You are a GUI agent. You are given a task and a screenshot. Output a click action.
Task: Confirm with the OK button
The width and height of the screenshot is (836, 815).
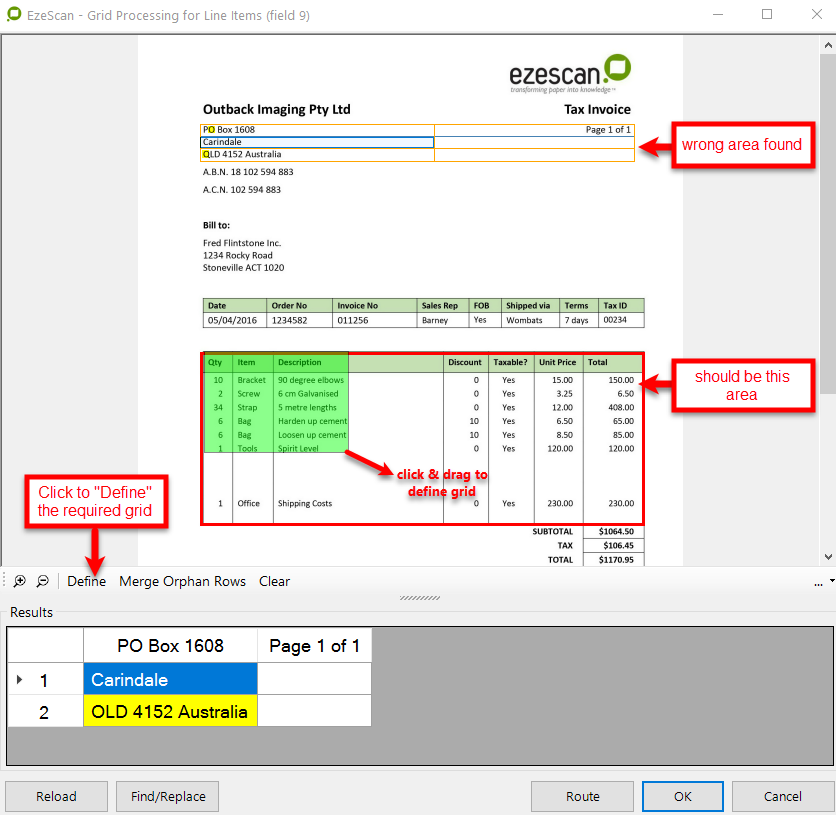click(x=682, y=796)
